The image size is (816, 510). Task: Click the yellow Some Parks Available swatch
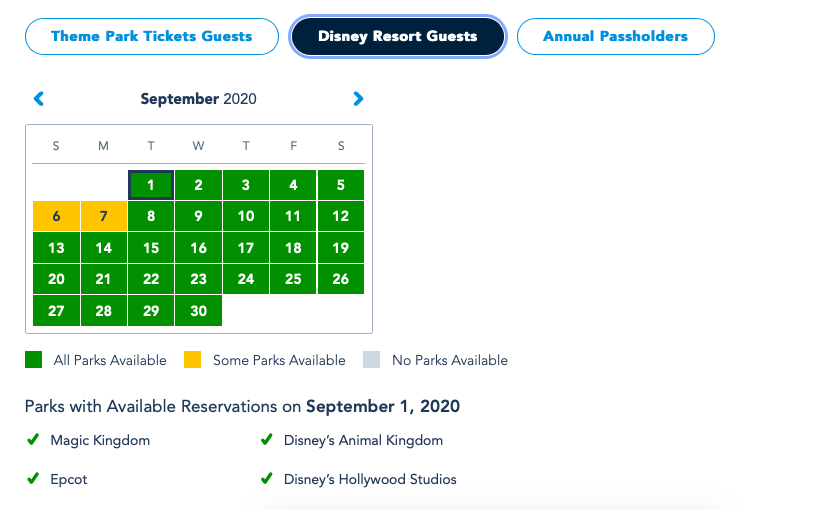(193, 360)
